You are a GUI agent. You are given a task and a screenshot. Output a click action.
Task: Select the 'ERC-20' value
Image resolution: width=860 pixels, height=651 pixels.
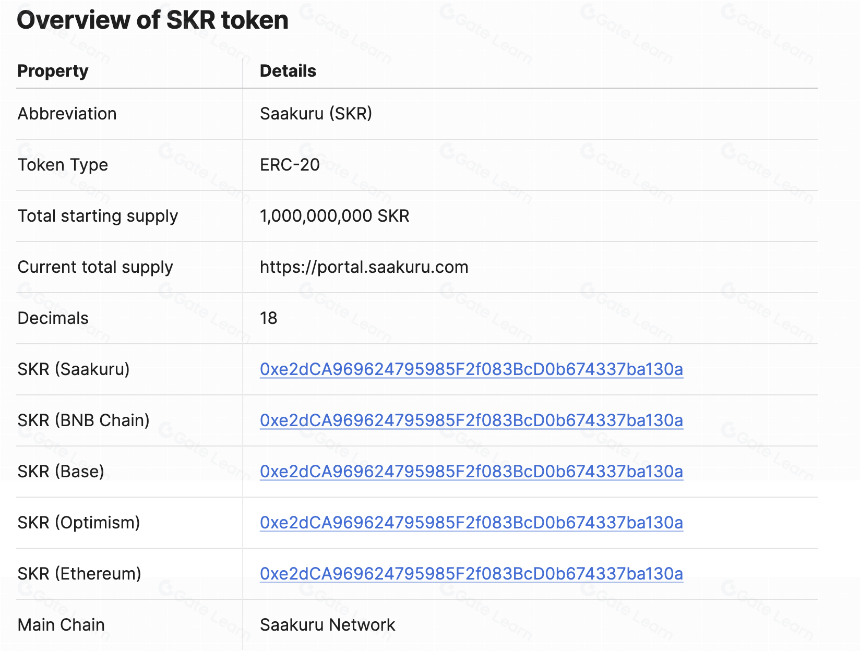click(290, 165)
